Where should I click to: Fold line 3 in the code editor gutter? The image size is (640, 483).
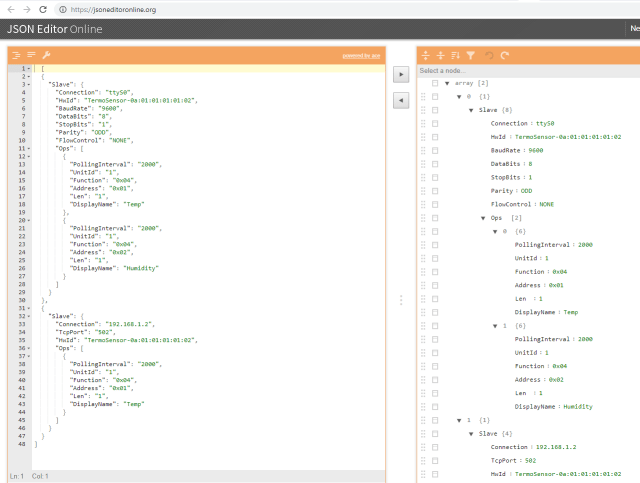(x=29, y=85)
